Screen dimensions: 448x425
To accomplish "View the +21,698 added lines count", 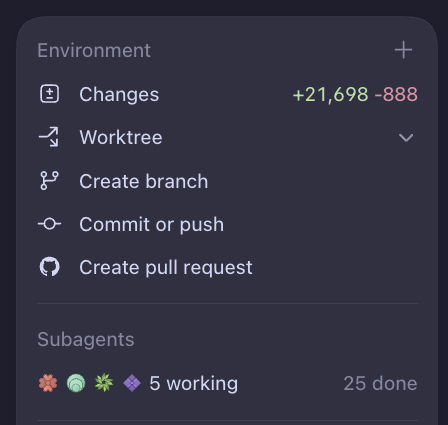I will 331,94.
